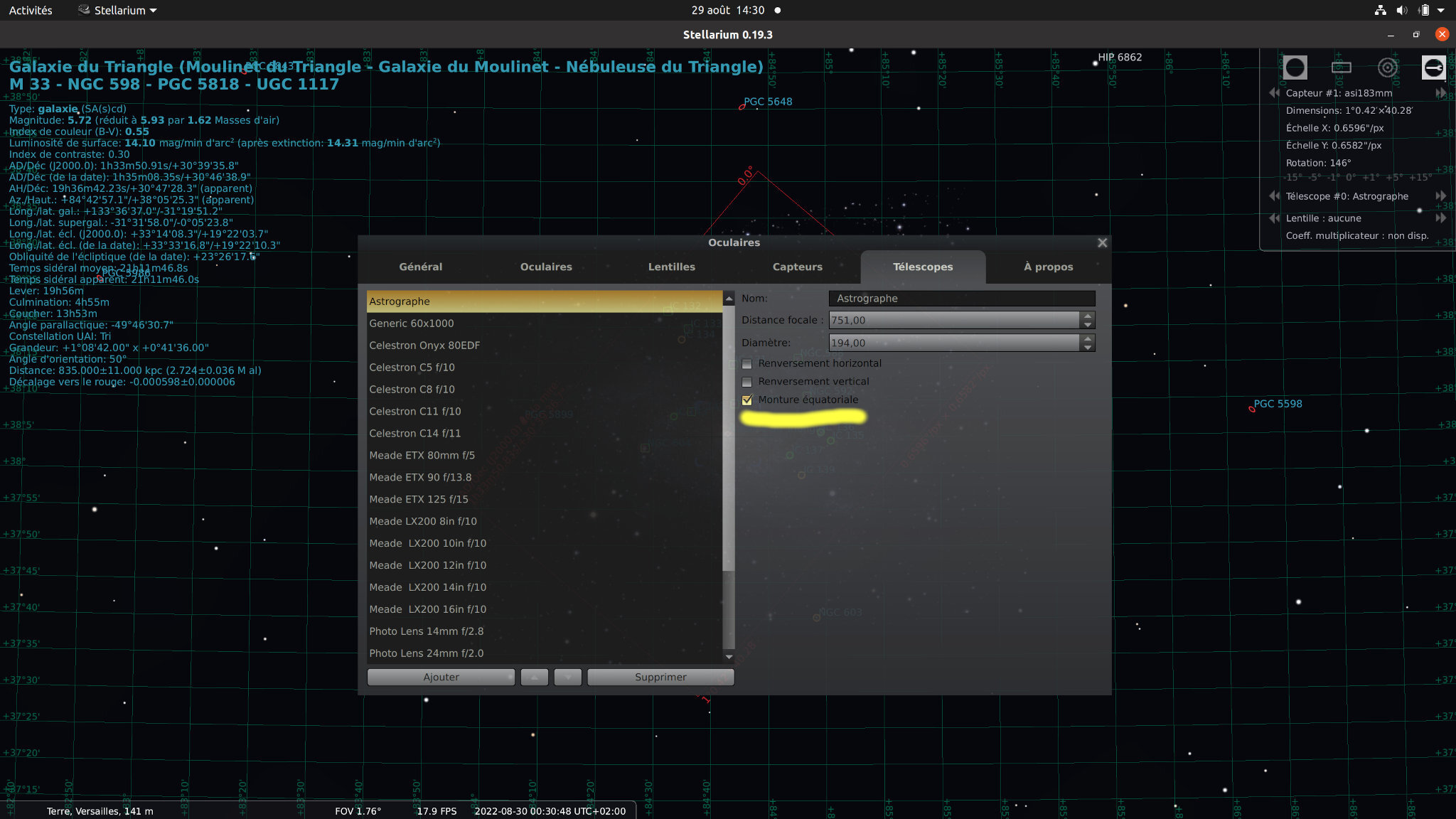The height and width of the screenshot is (819, 1456).
Task: Select next sensor with right arrows
Action: click(x=1440, y=93)
